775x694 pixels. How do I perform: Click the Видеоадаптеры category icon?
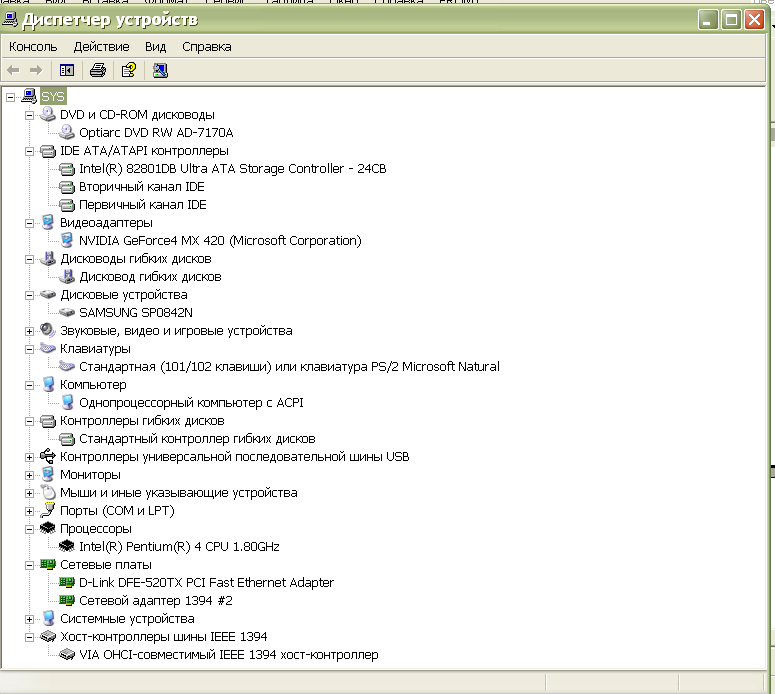click(x=48, y=222)
